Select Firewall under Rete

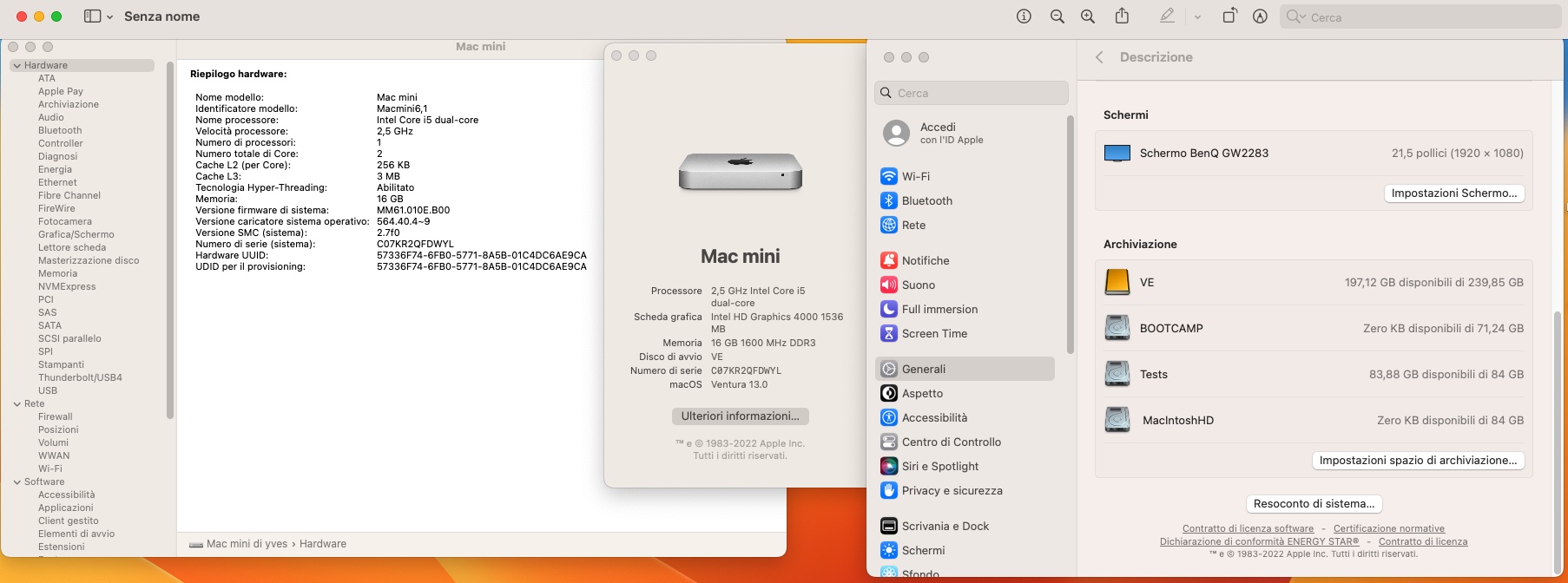coord(56,416)
